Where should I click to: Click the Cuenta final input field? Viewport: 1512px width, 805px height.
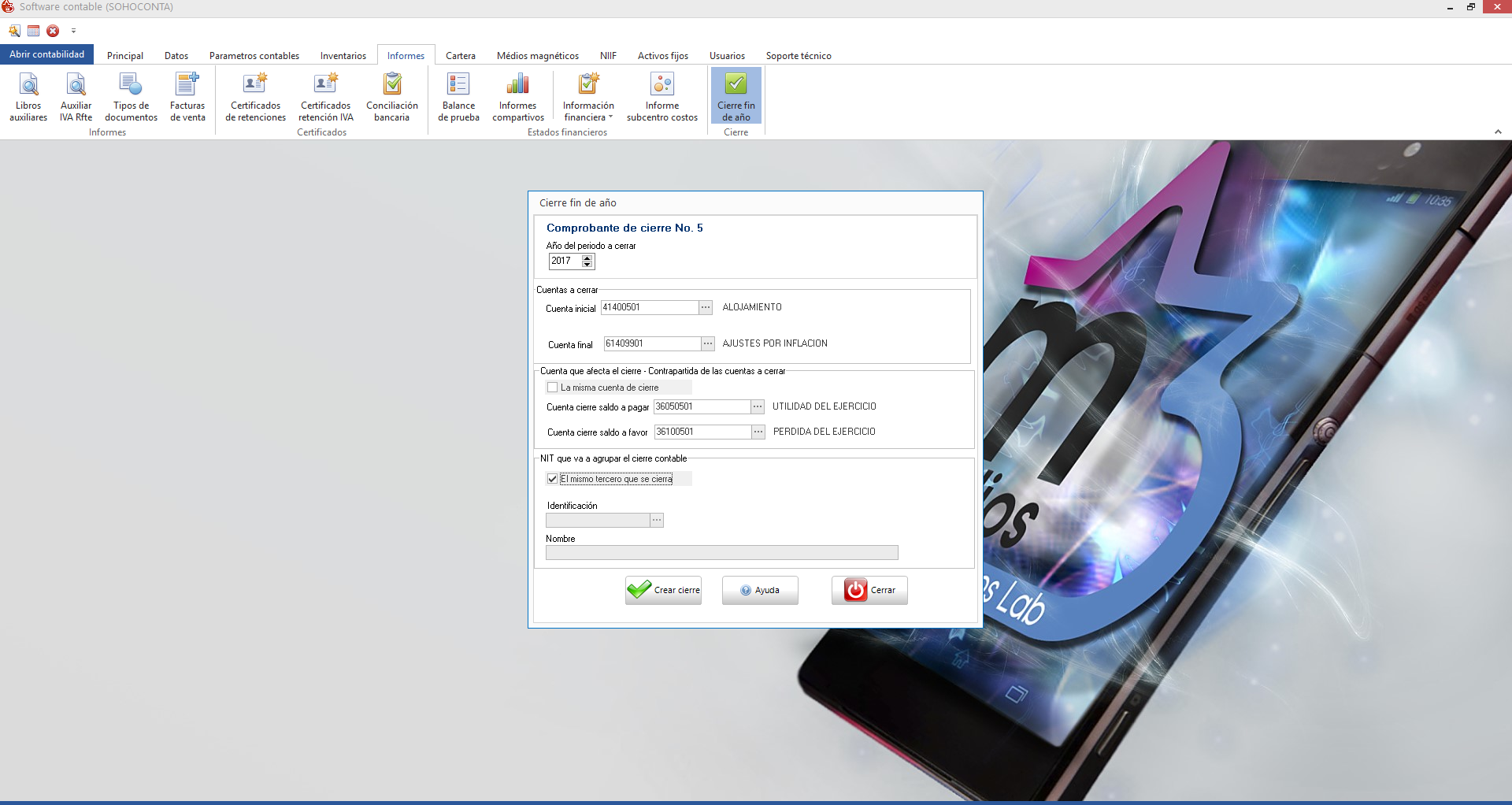coord(651,343)
